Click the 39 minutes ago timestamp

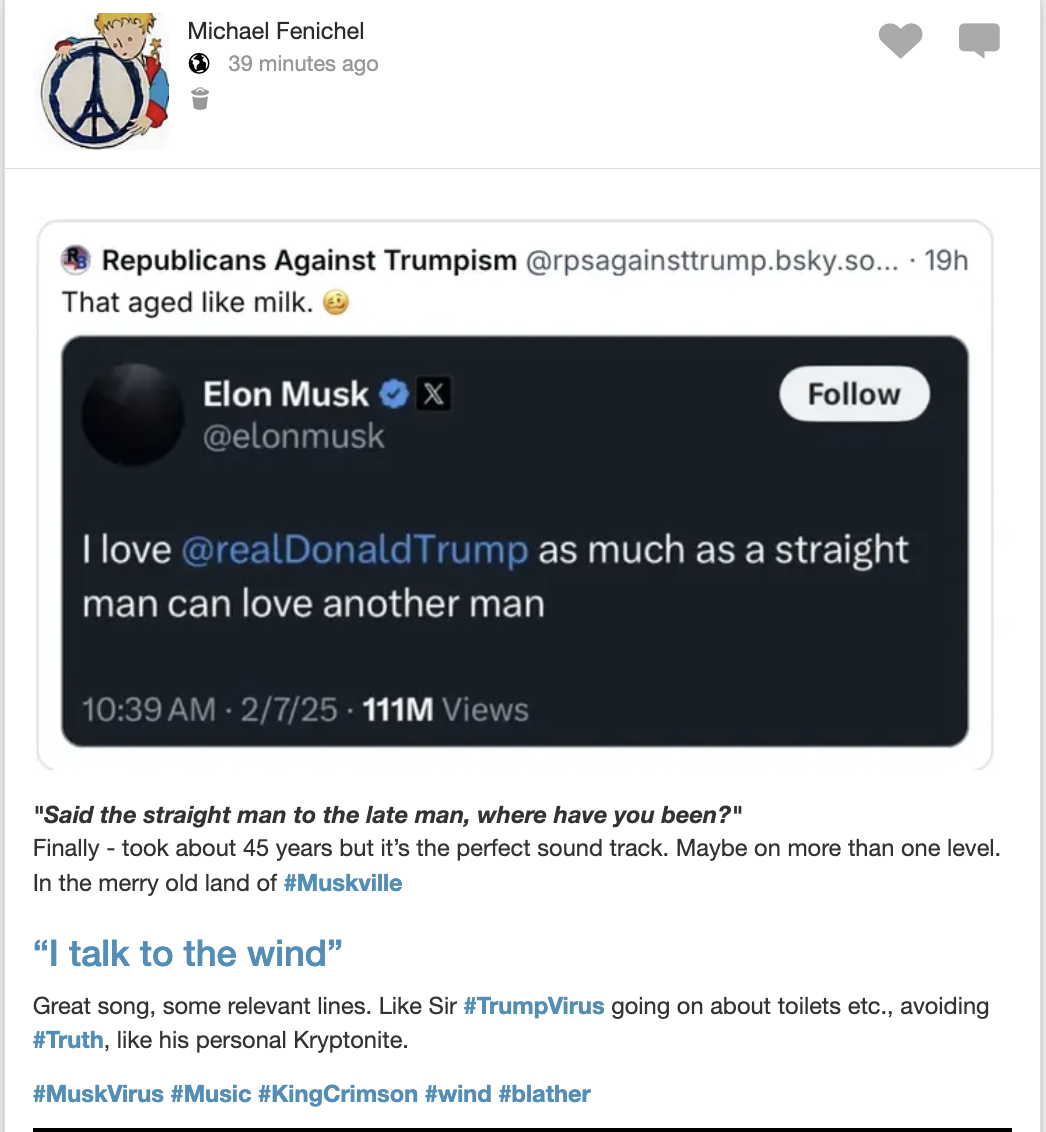pos(303,64)
